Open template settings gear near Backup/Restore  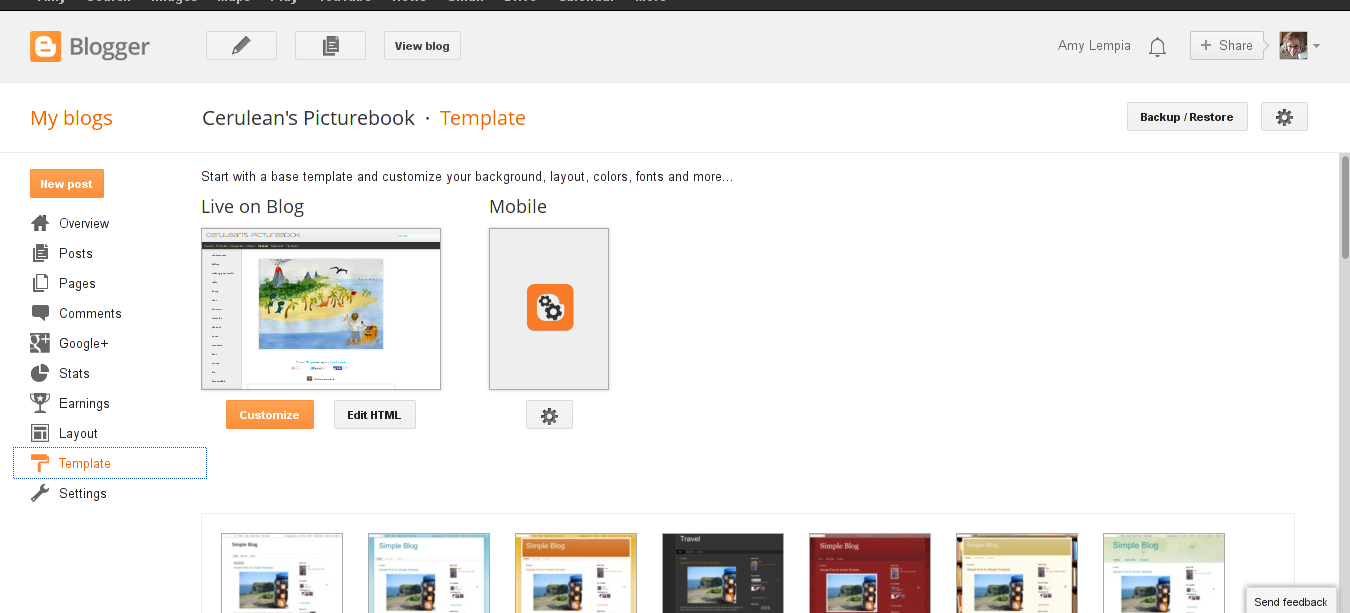(1284, 116)
